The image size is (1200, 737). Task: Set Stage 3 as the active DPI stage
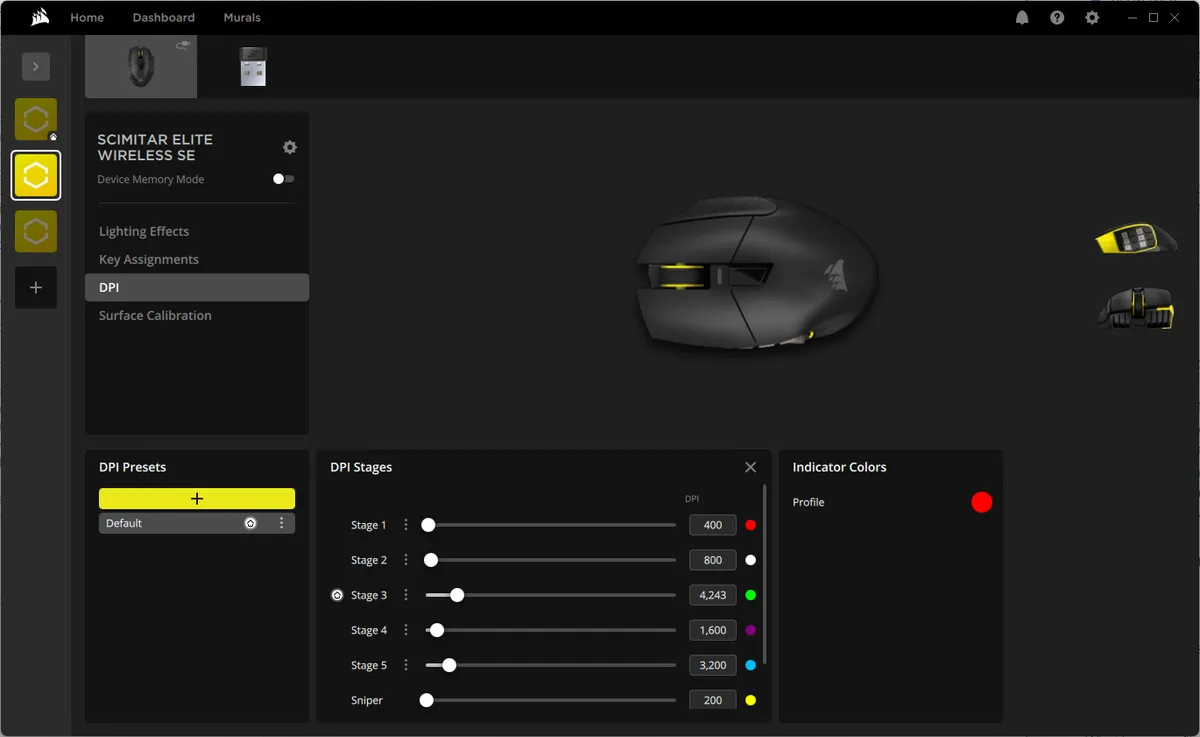click(337, 594)
